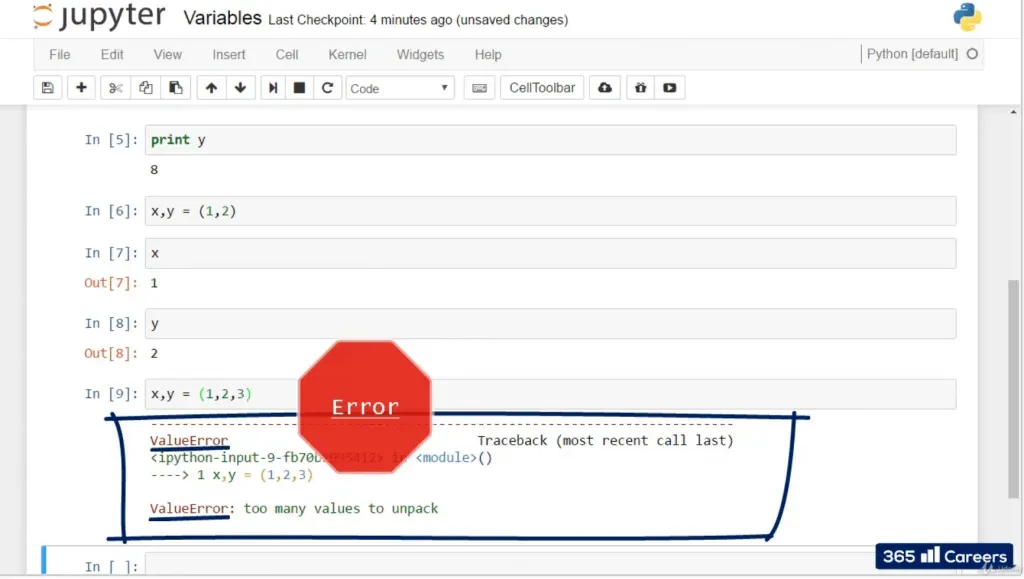Open the command palette keyboard icon

pyautogui.click(x=480, y=88)
